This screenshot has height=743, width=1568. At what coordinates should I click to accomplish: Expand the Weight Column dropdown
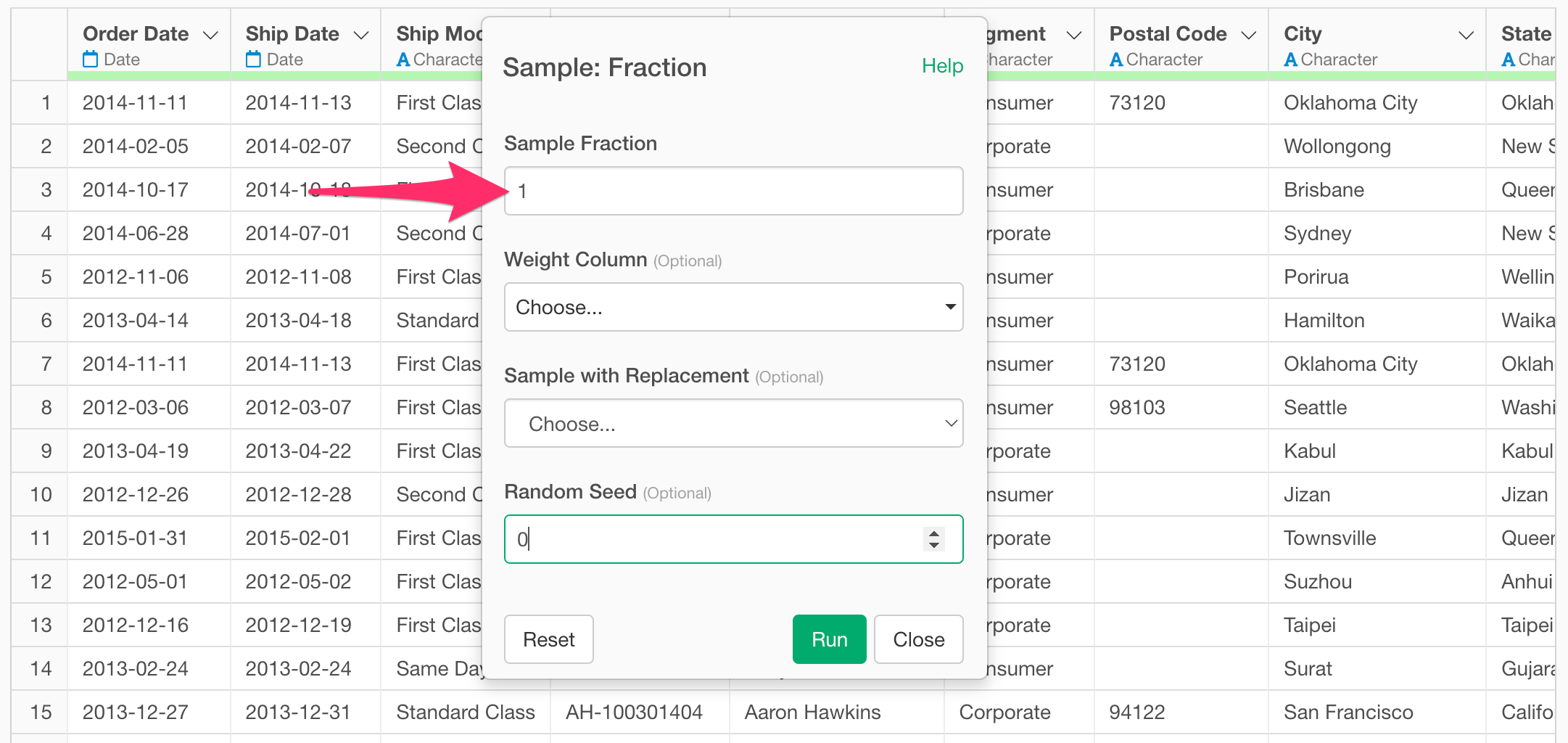pos(734,307)
